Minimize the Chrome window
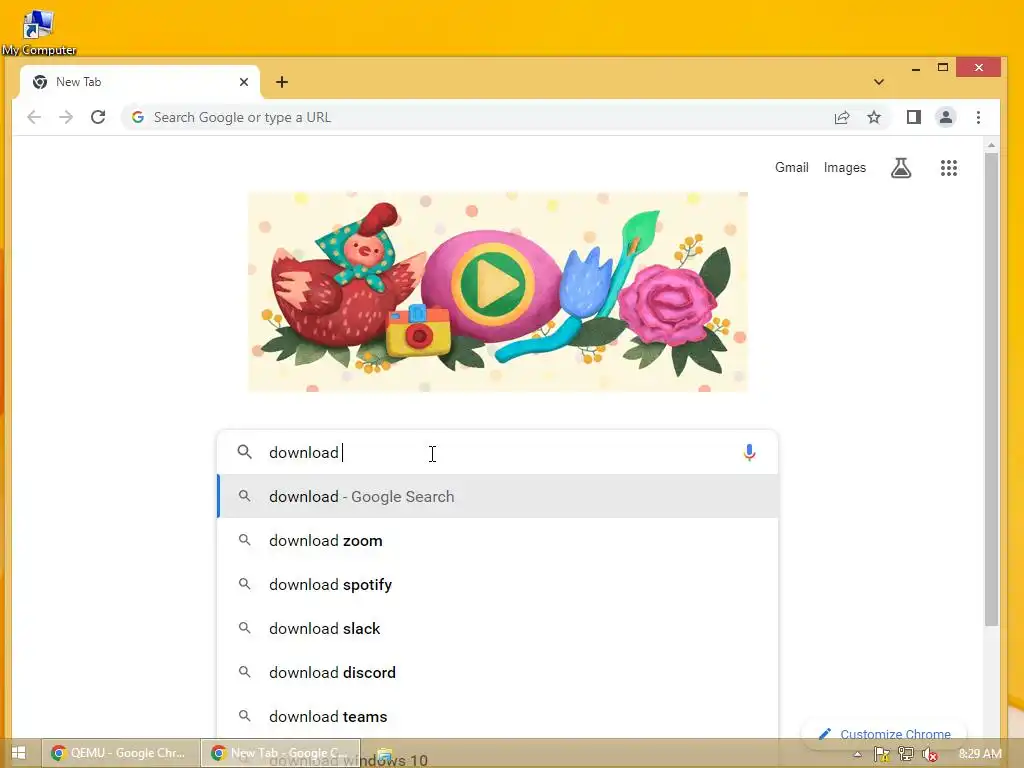This screenshot has height=768, width=1024. tap(916, 68)
